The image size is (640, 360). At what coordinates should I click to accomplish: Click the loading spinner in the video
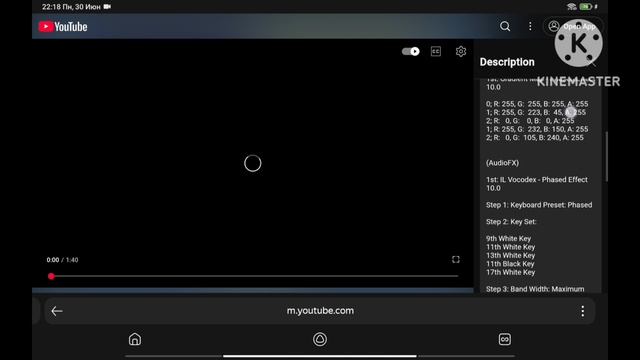253,163
